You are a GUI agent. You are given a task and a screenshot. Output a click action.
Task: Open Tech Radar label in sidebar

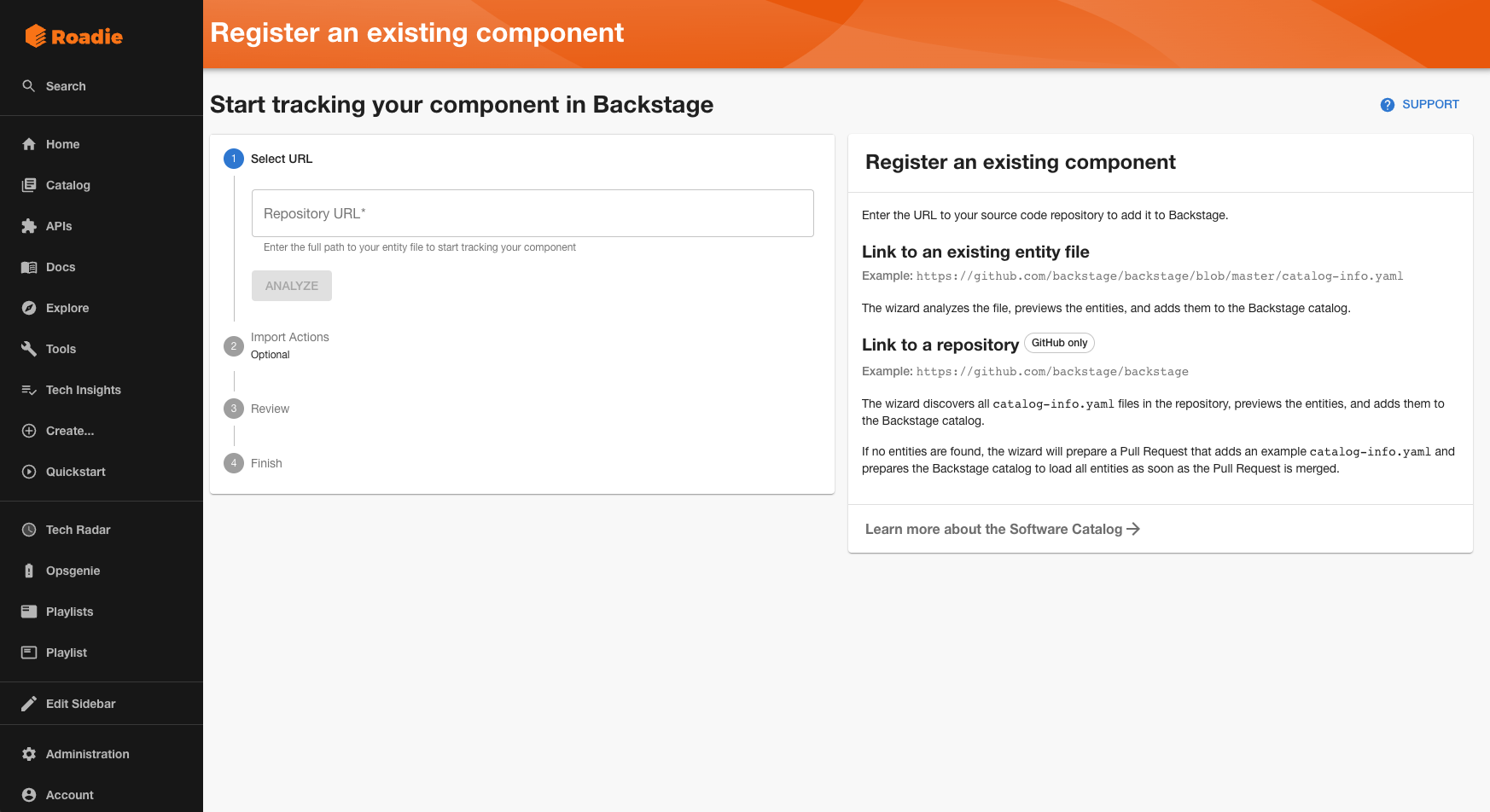[x=79, y=530]
